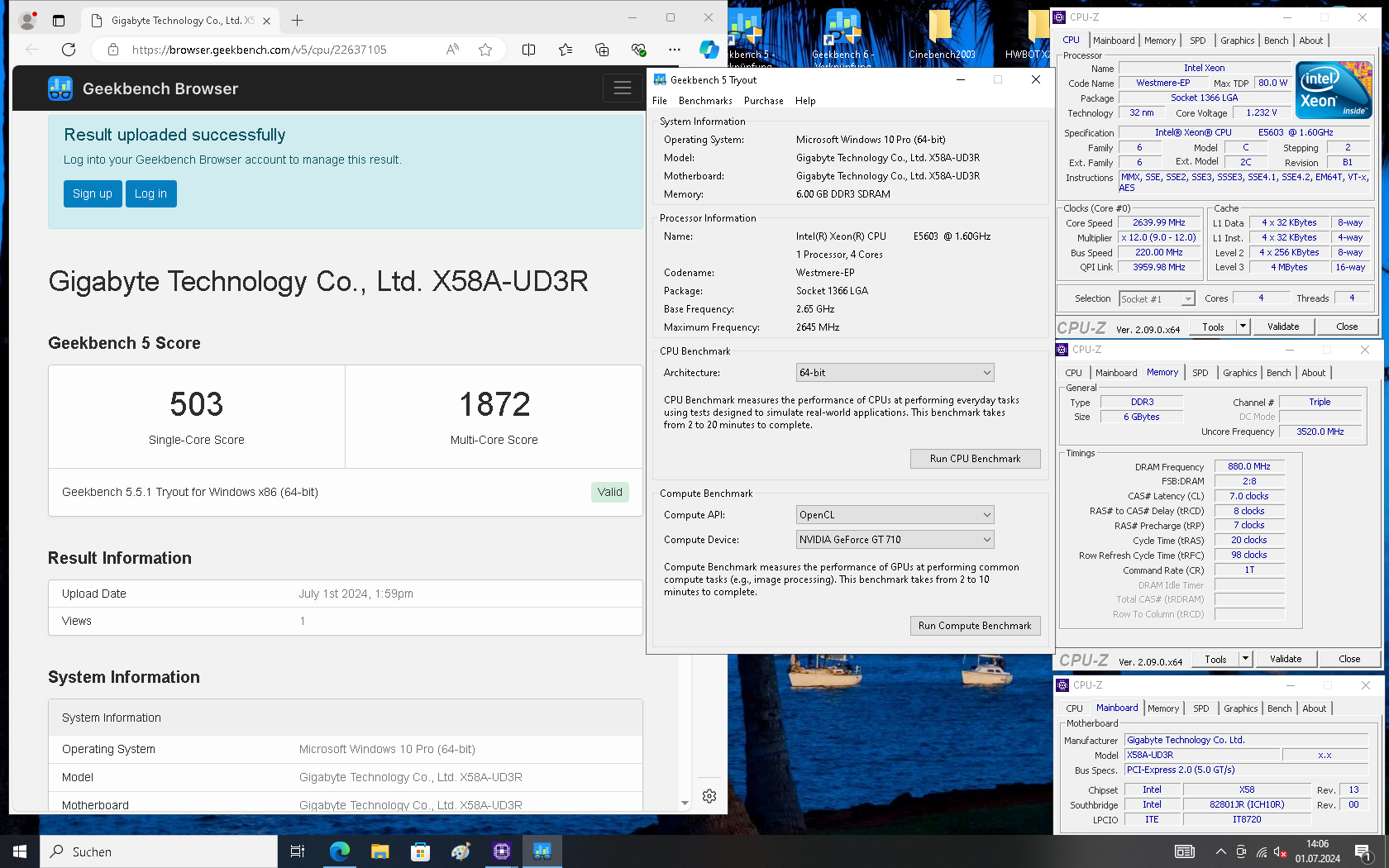The height and width of the screenshot is (868, 1389).
Task: Open Microsoft Store from the taskbar
Action: click(420, 851)
